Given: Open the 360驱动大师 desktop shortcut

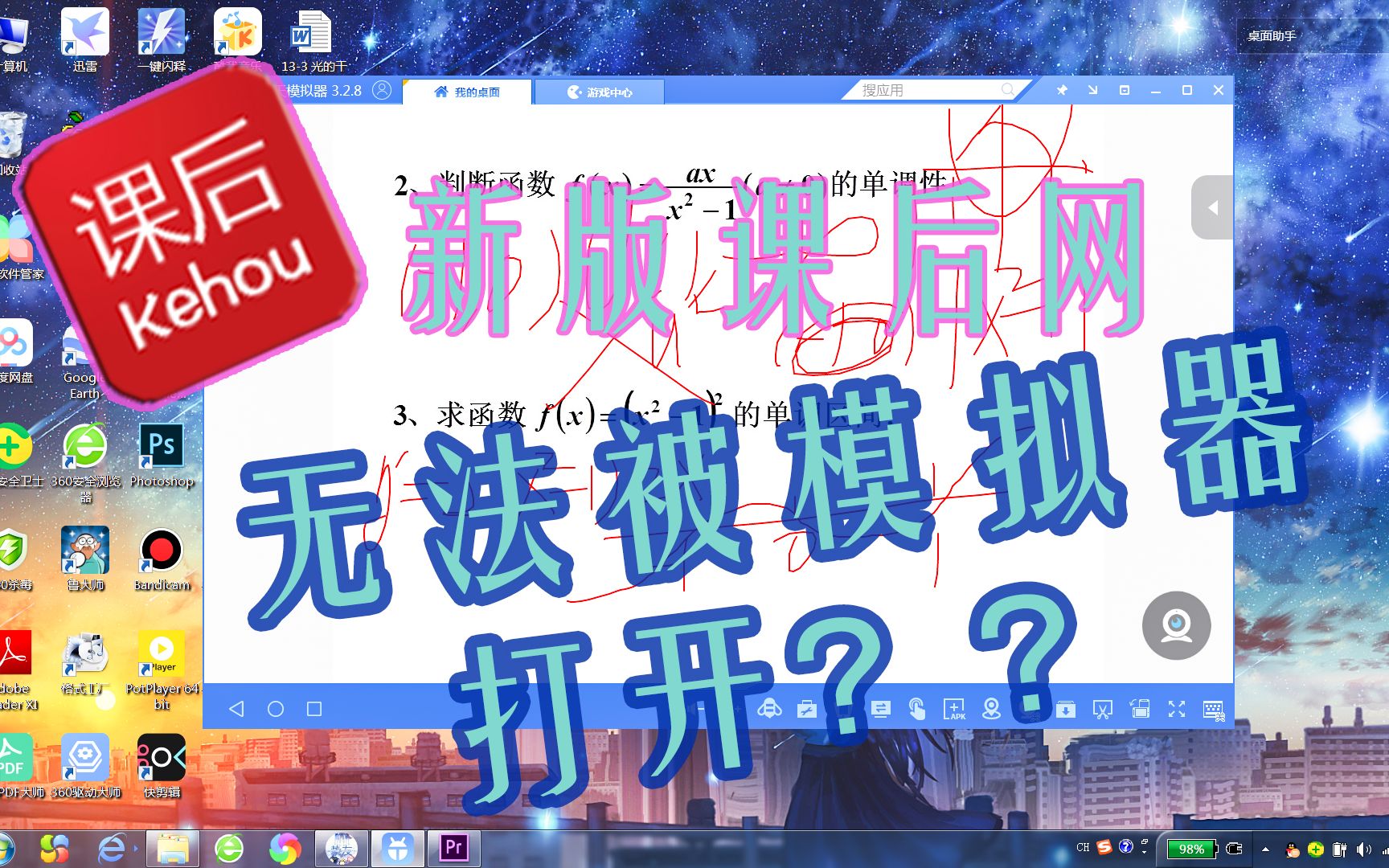Looking at the screenshot, I should [x=85, y=767].
